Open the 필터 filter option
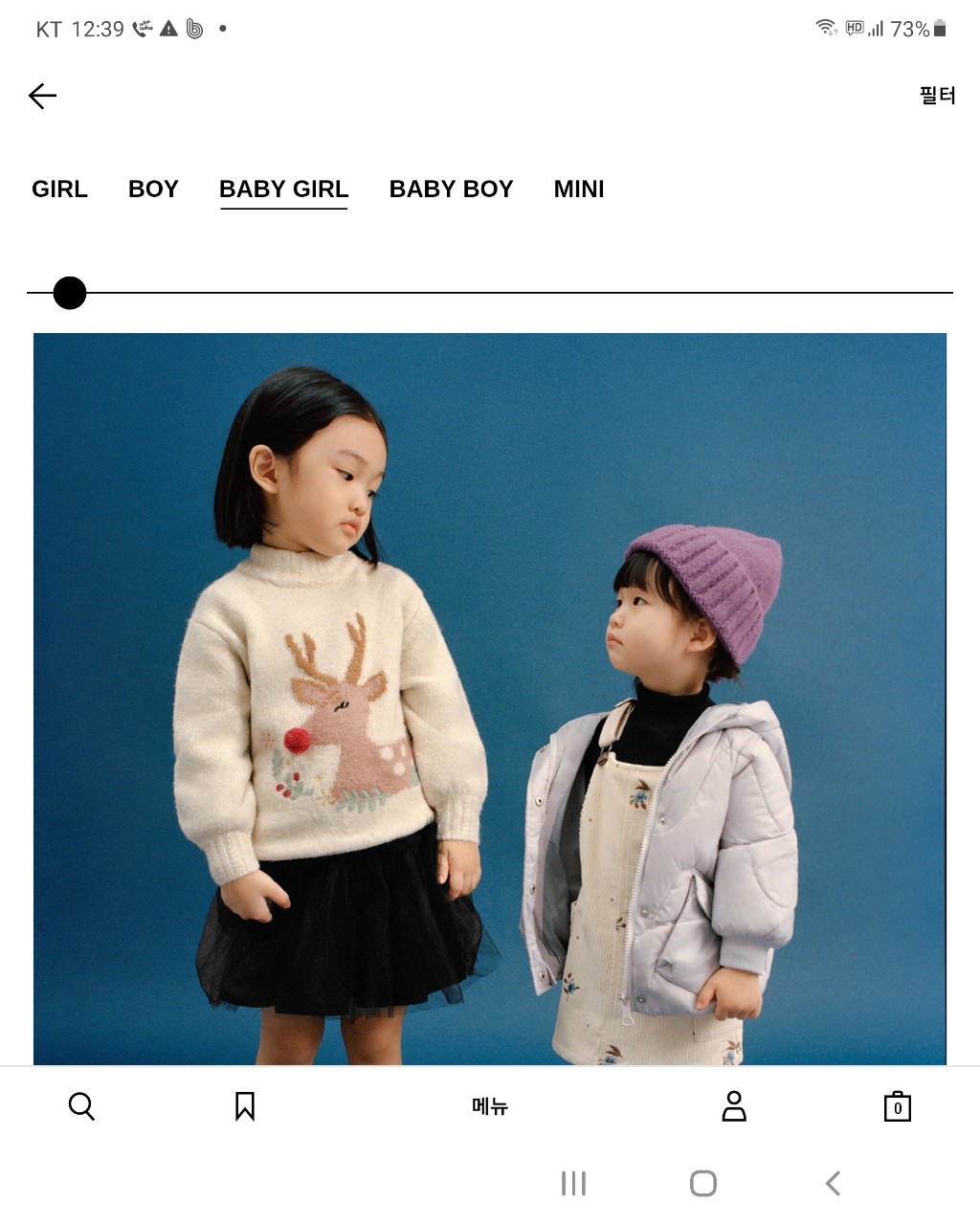This screenshot has width=980, height=1225. tap(938, 95)
